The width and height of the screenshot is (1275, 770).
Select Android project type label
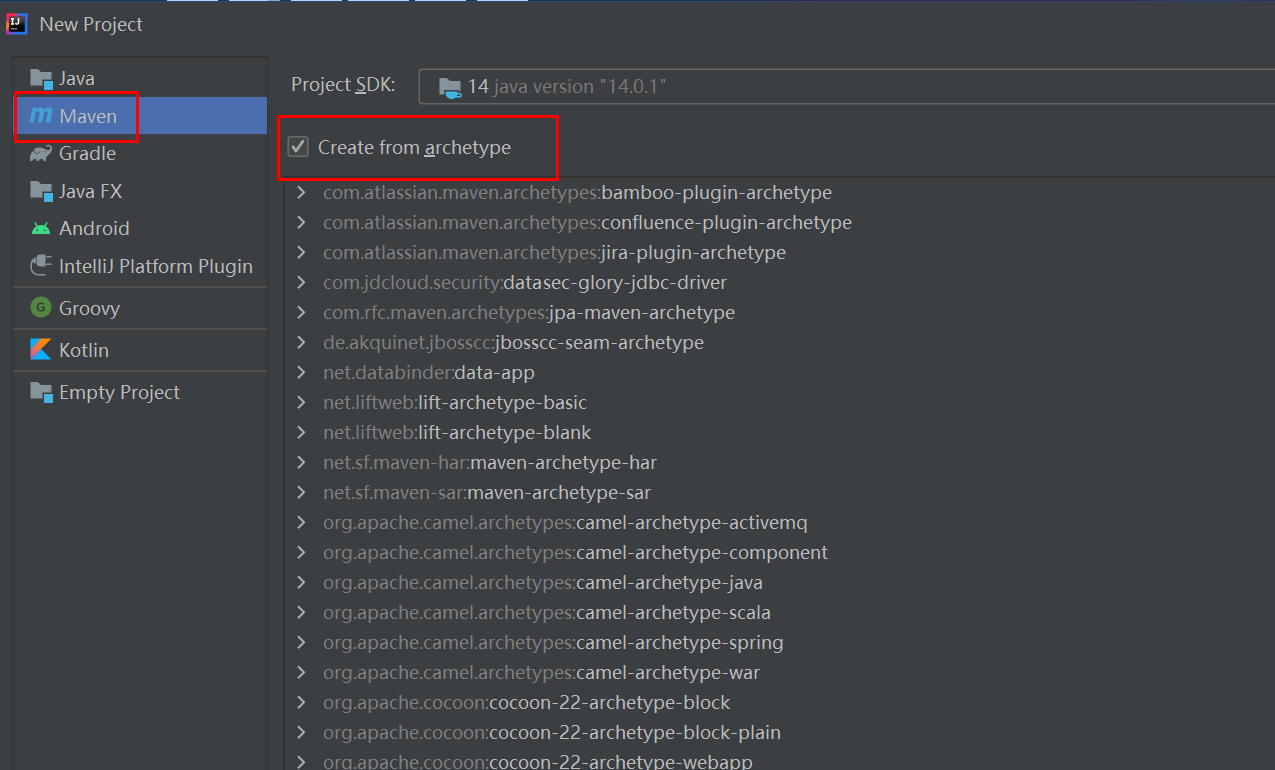point(94,228)
